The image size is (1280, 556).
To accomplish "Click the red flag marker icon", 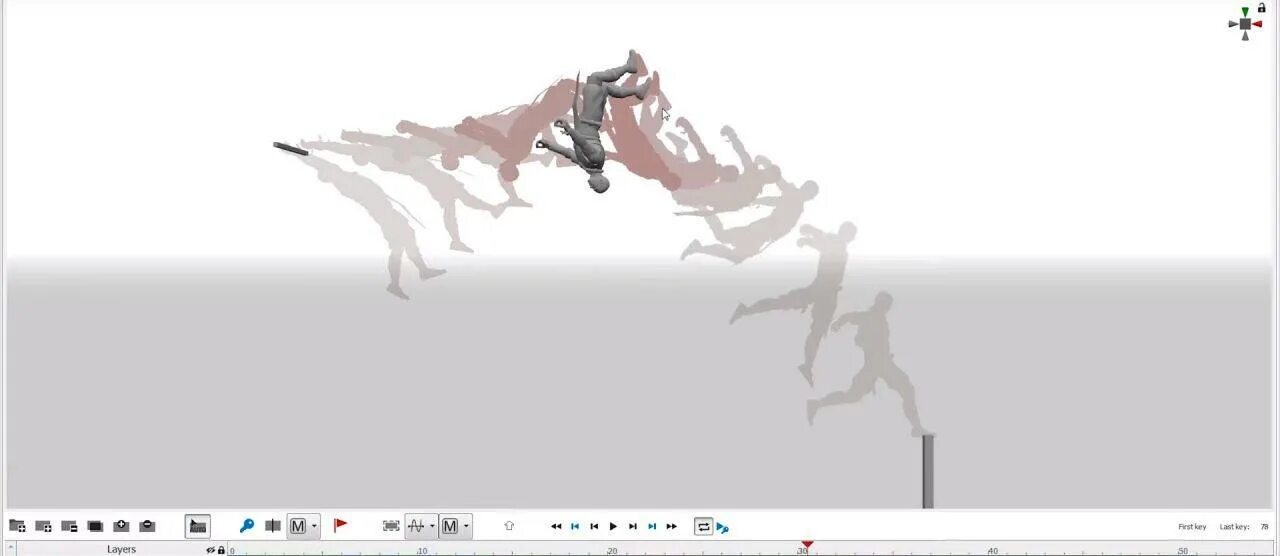I will (340, 525).
